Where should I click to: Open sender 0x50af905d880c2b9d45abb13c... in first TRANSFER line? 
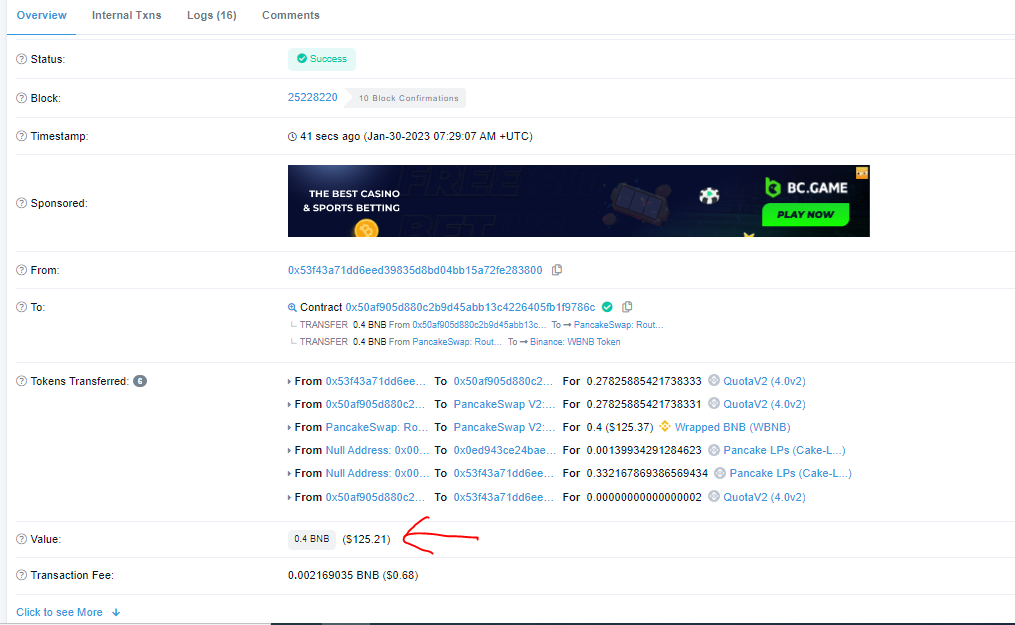point(479,325)
